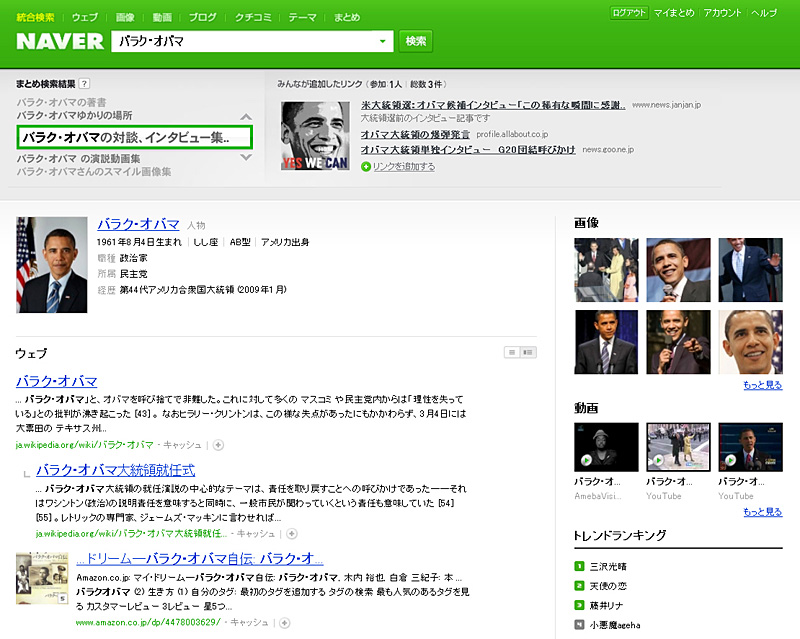Screen dimensions: 800x639
Task: Click the green plus icon next to リンクを追加する
Action: click(x=366, y=167)
